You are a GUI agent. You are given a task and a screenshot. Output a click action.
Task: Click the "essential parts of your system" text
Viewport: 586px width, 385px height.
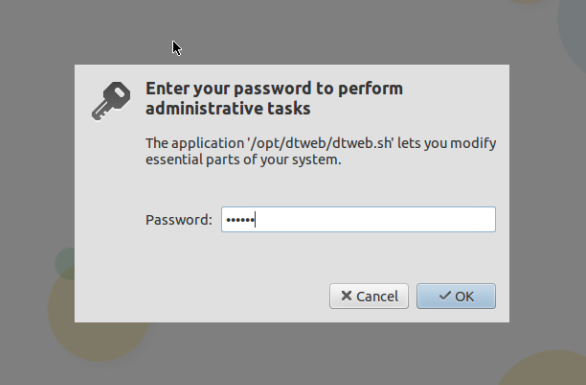243,160
